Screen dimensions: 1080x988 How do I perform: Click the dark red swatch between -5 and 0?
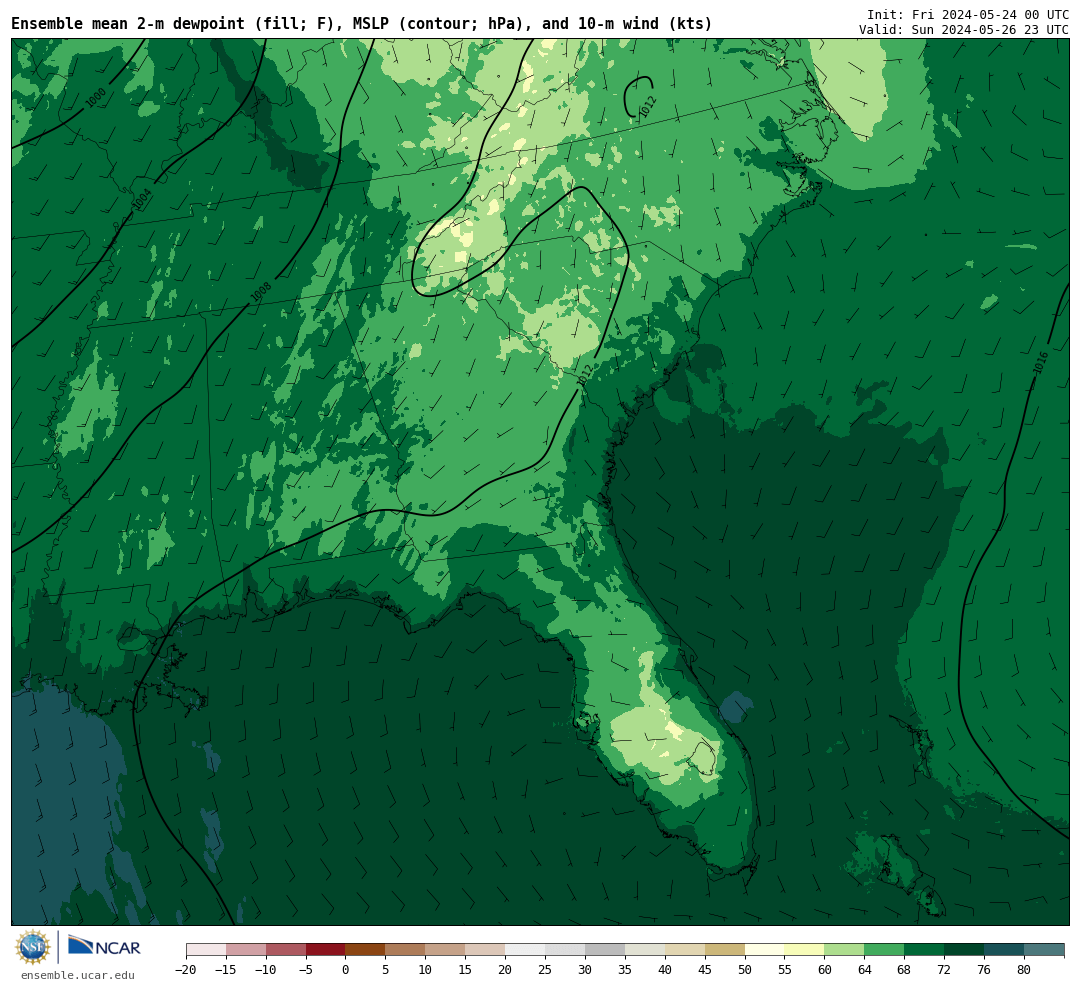tap(325, 950)
